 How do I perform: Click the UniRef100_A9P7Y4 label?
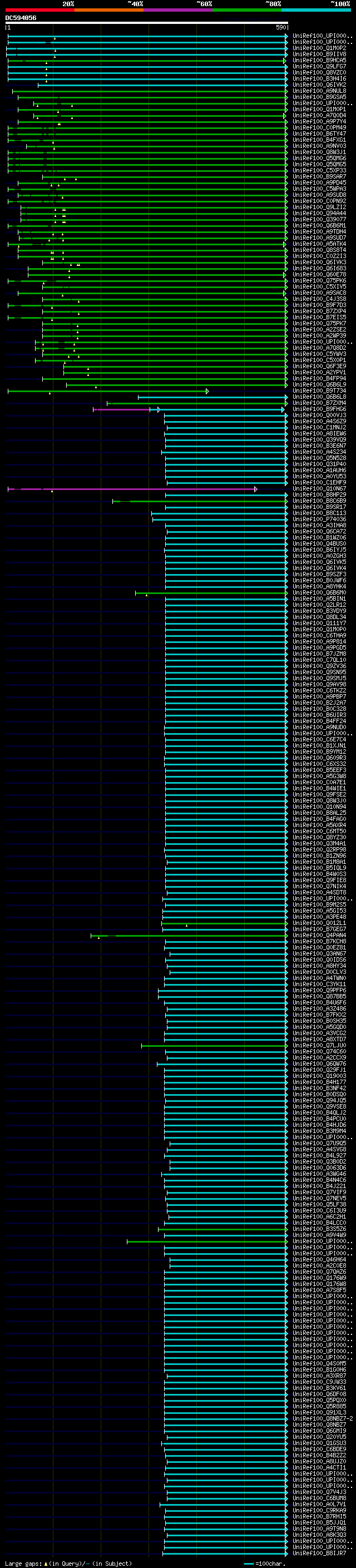tap(319, 121)
